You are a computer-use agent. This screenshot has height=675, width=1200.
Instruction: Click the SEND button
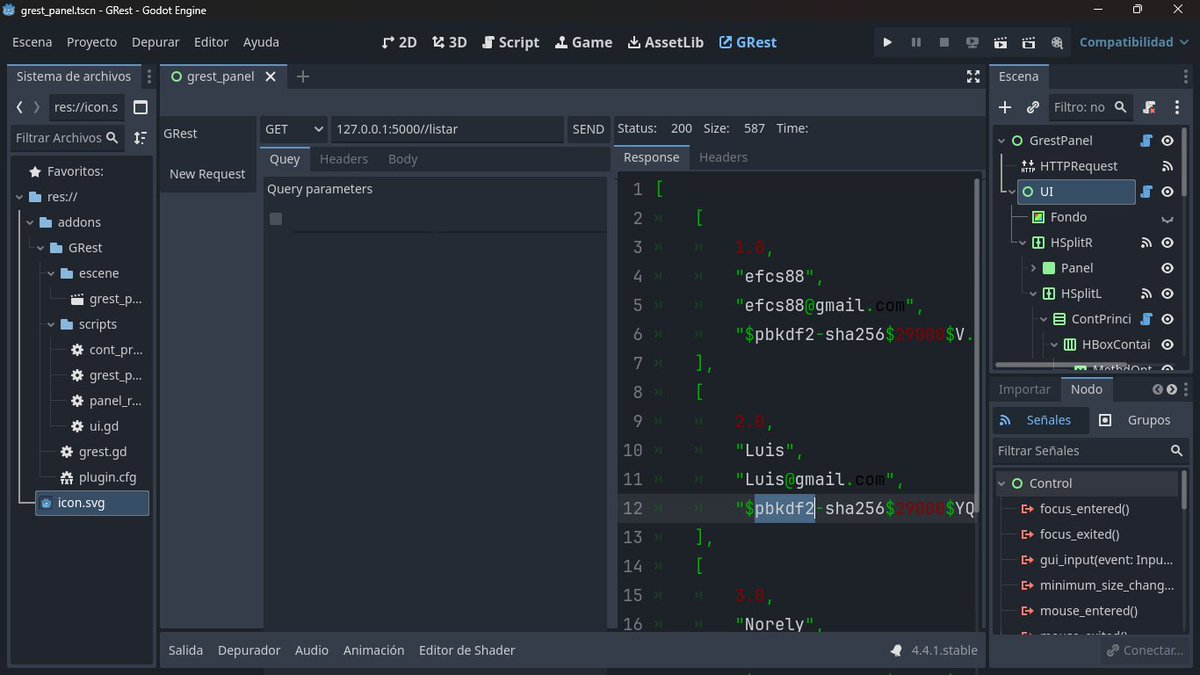point(588,129)
